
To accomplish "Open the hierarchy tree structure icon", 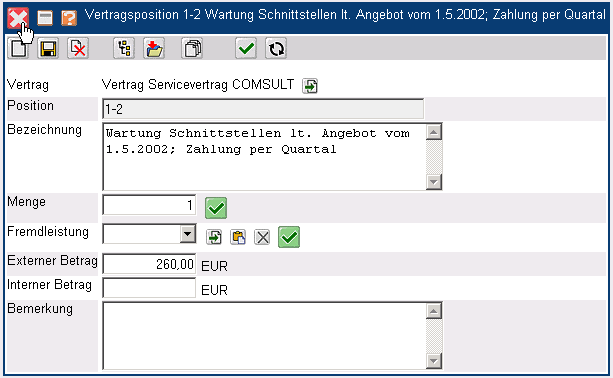I will [x=124, y=48].
